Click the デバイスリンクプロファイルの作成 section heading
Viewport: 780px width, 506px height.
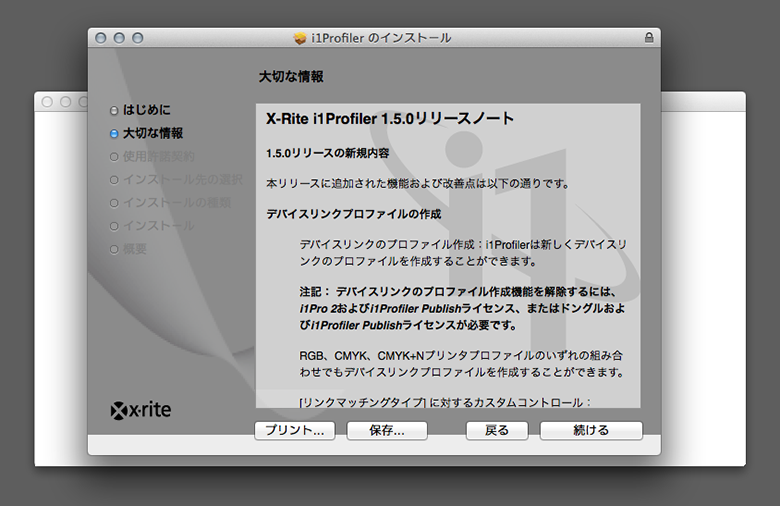pos(353,214)
